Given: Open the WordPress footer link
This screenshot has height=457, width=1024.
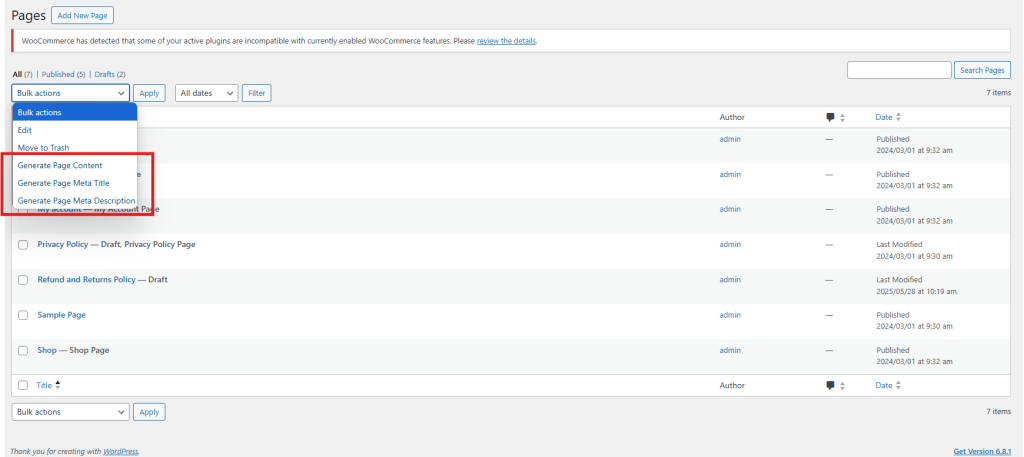Looking at the screenshot, I should [x=121, y=451].
